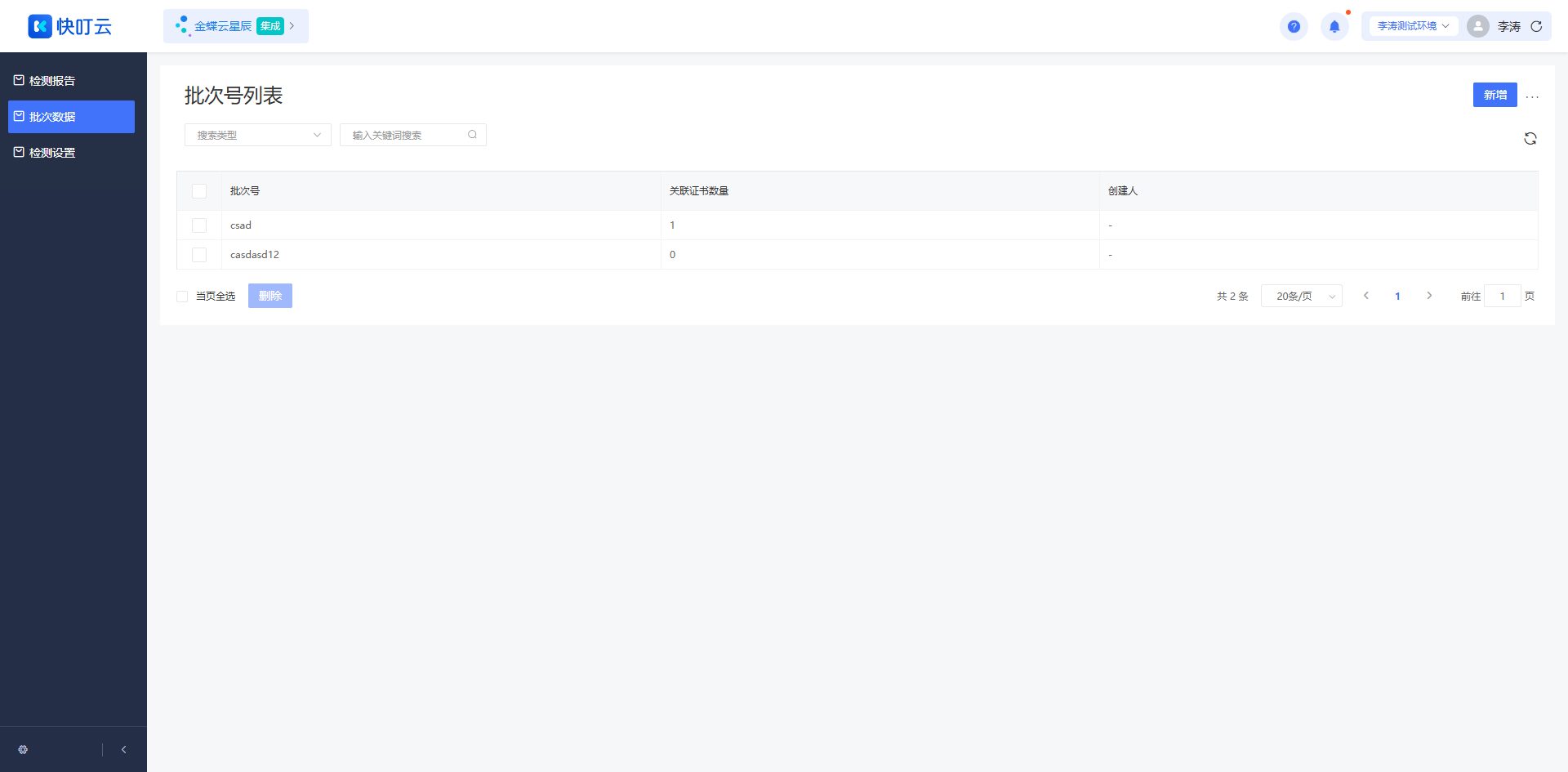This screenshot has width=1568, height=772.
Task: Click the search magnifier icon
Action: pyautogui.click(x=472, y=135)
